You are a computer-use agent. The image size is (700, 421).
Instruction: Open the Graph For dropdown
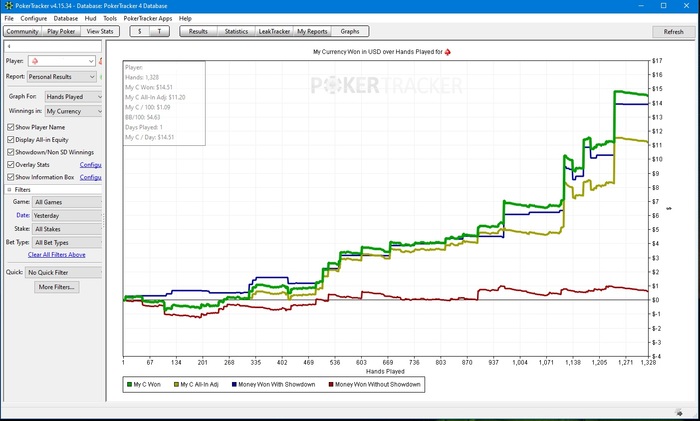[x=74, y=96]
